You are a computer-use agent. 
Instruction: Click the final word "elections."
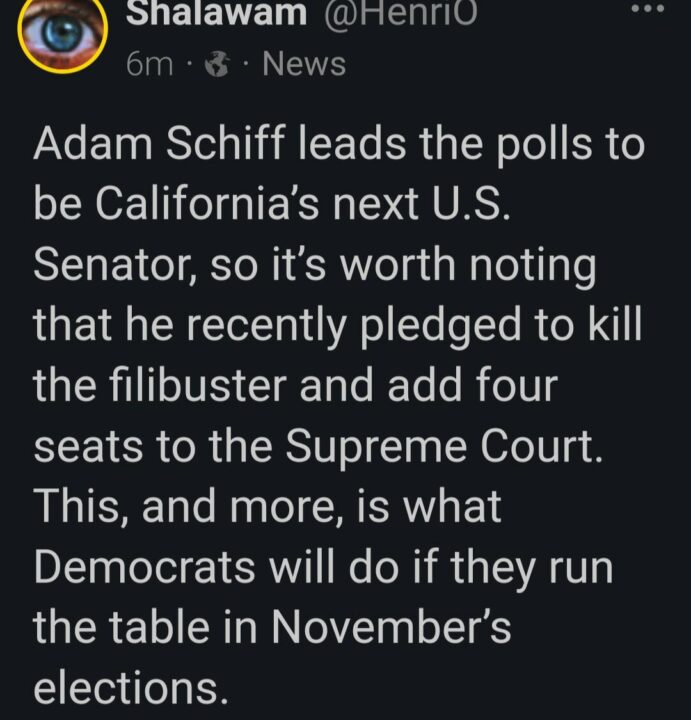126,689
